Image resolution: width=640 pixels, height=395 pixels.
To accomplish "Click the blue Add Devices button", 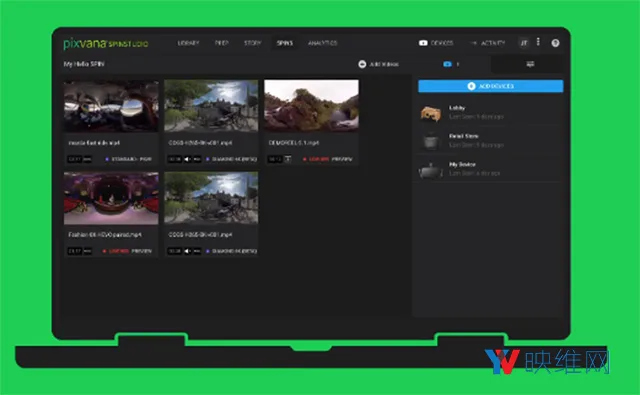I will [x=491, y=86].
